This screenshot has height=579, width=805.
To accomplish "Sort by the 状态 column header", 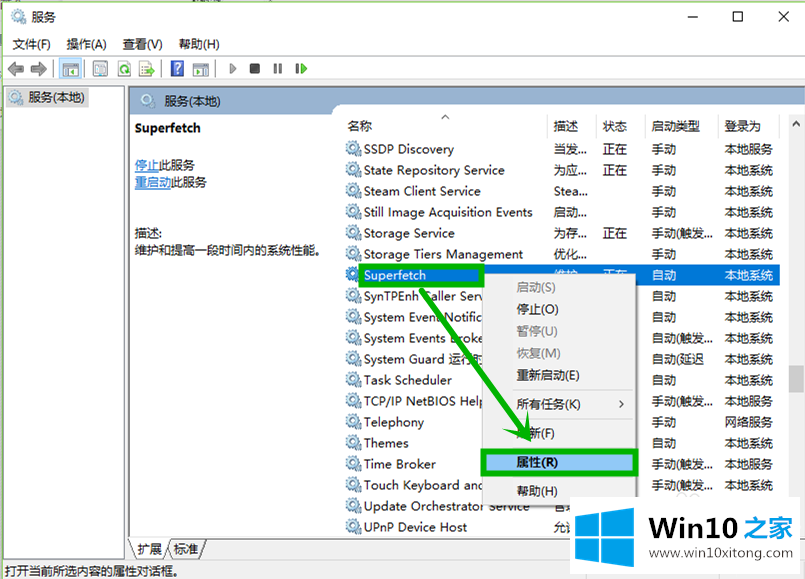I will (620, 126).
